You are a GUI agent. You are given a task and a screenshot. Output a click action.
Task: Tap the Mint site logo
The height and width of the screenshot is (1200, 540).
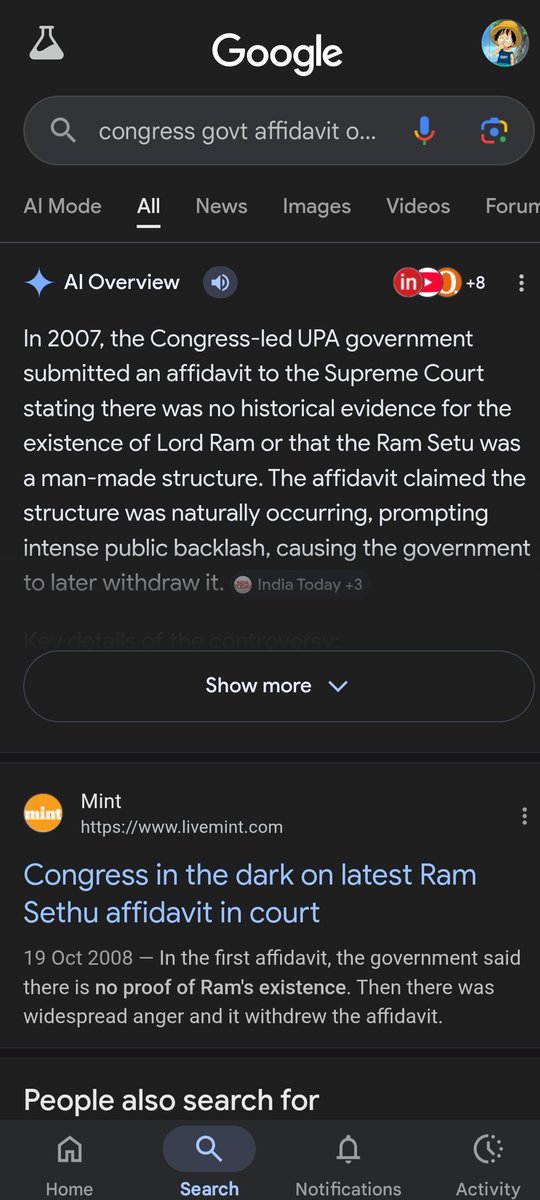[x=43, y=814]
